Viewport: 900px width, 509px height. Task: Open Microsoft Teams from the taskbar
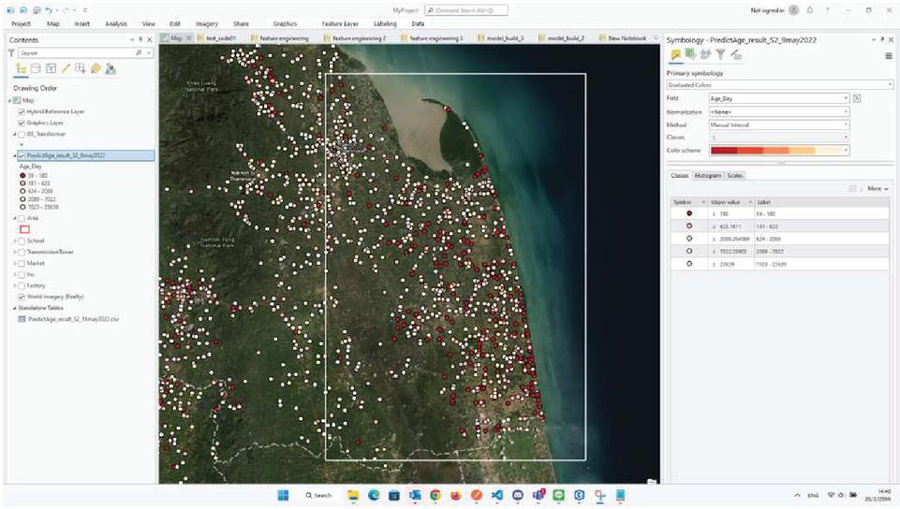coord(538,495)
